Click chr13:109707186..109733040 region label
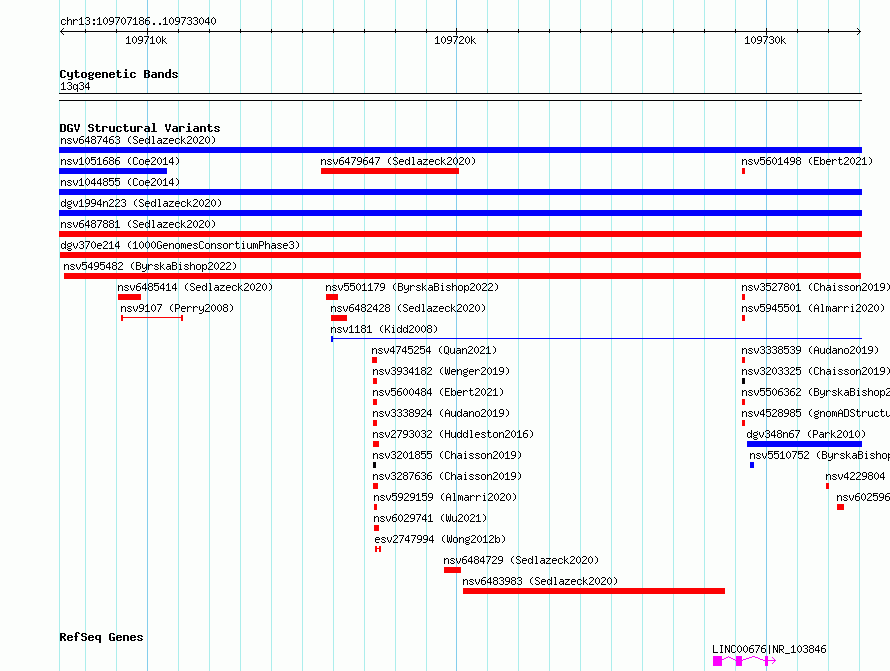This screenshot has height=671, width=890. 138,22
